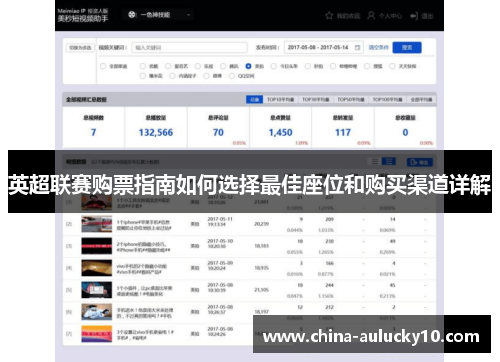500x362 pixels.
Task: Click the film reel icon beside account name
Action: (132, 15)
